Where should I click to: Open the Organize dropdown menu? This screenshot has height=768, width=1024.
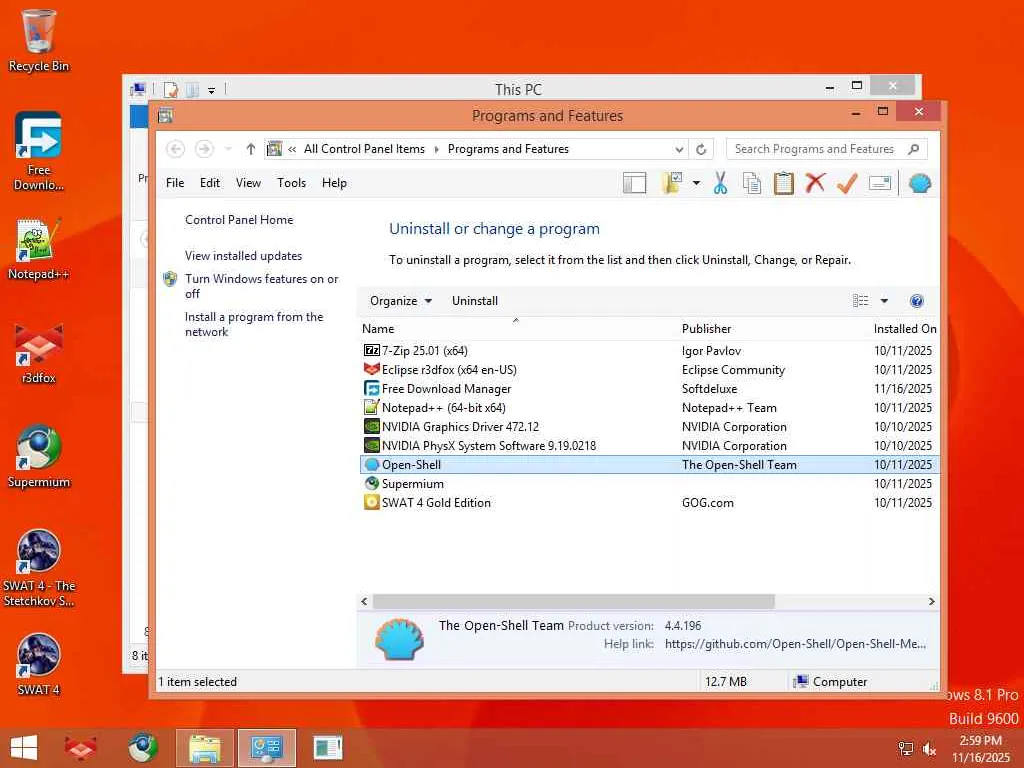pos(400,301)
